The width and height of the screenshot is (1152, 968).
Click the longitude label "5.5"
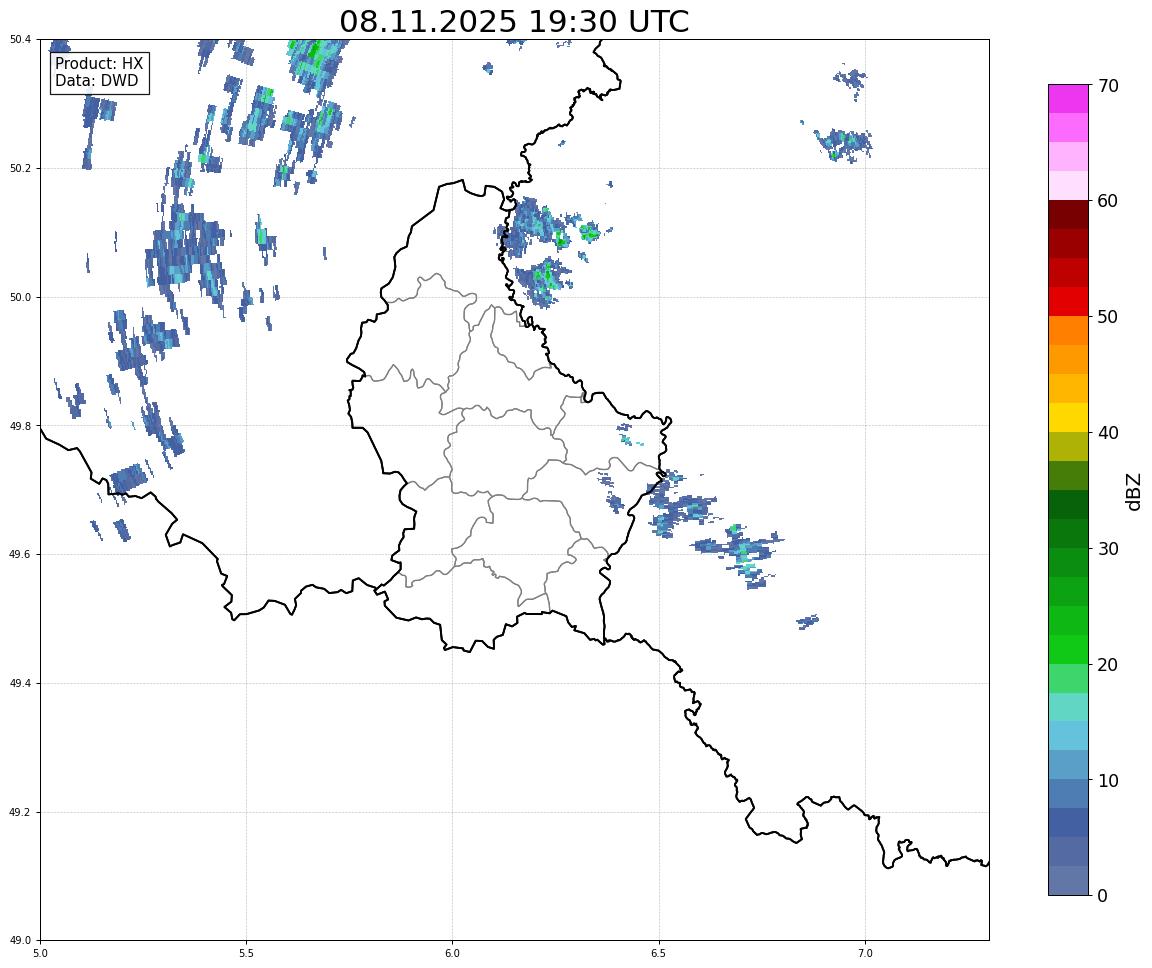246,953
